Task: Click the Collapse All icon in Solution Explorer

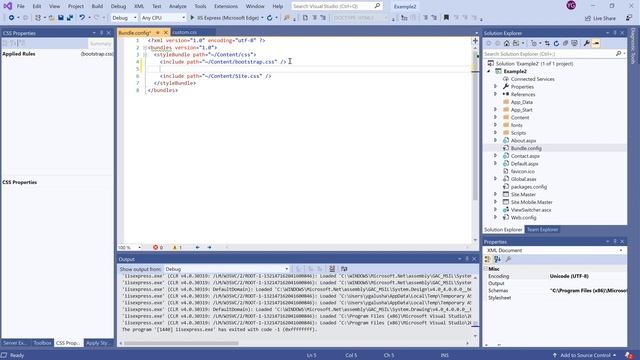Action: coord(565,43)
